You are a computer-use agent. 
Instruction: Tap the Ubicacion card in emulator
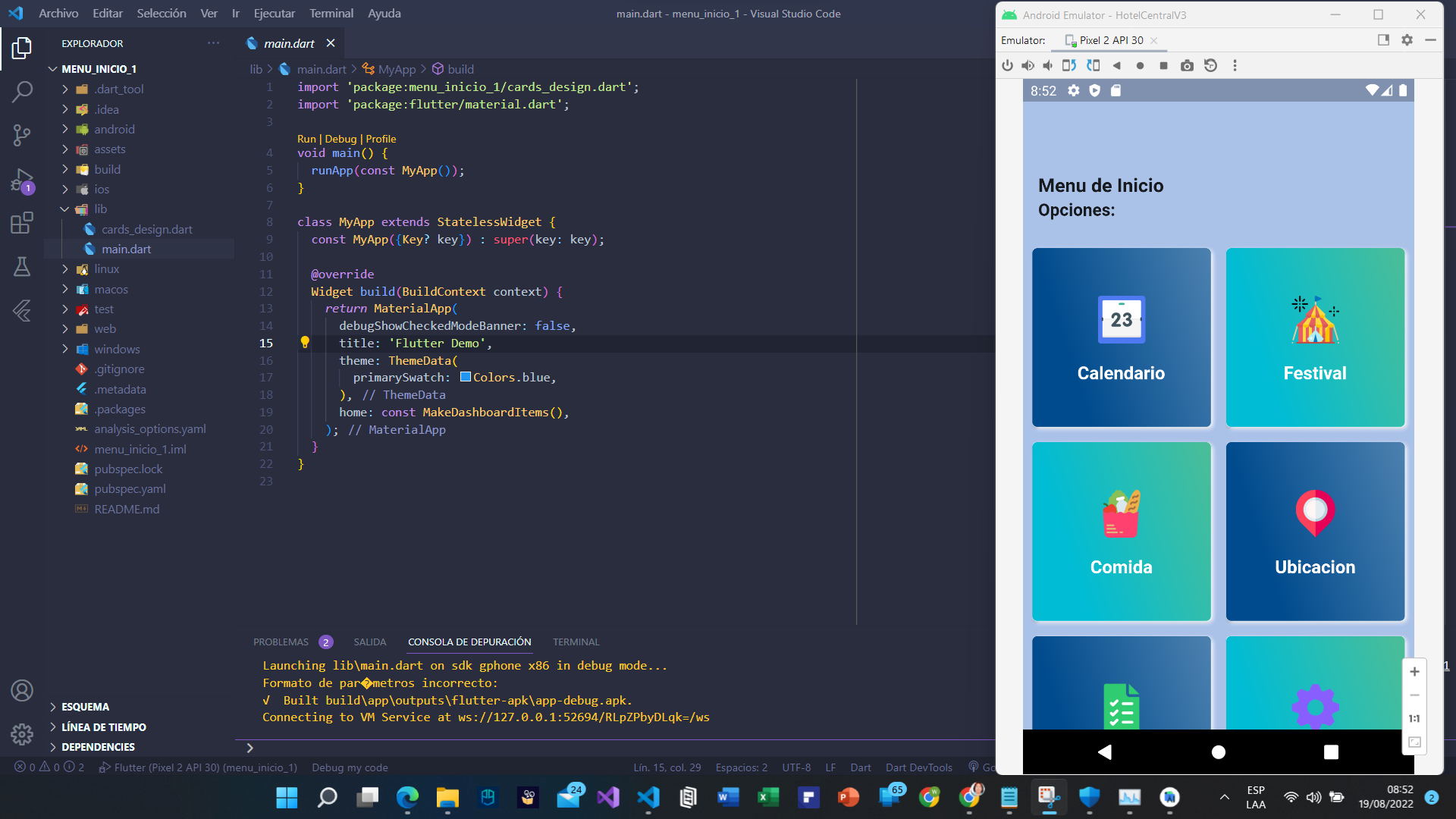pyautogui.click(x=1315, y=532)
